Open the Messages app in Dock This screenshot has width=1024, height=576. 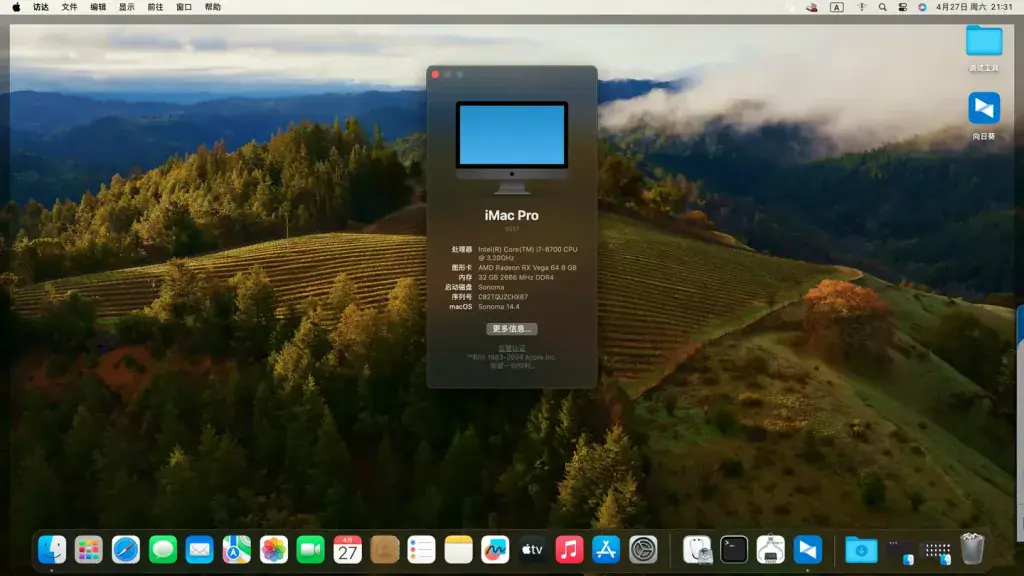(163, 550)
